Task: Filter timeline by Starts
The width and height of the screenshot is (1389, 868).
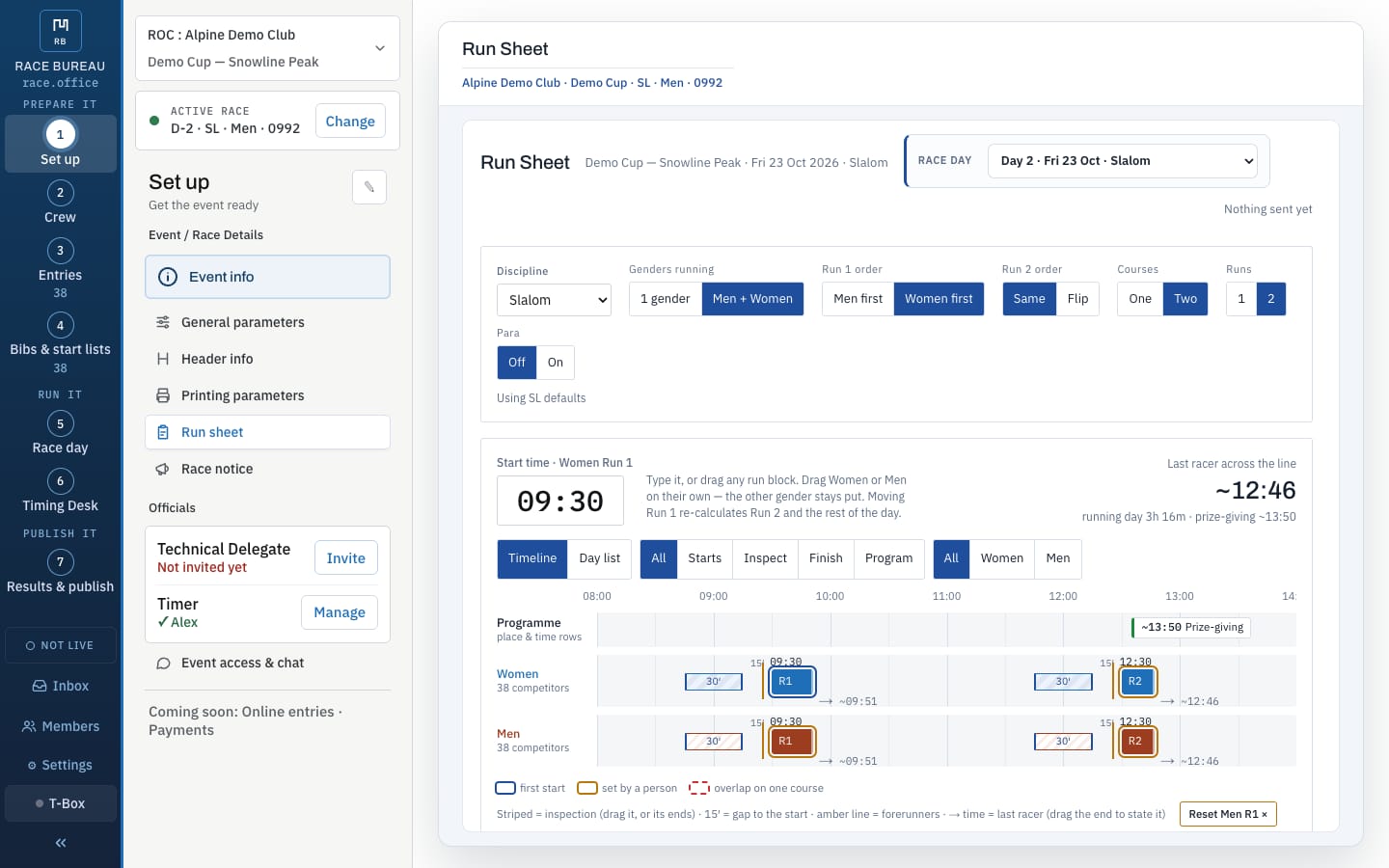Action: click(704, 558)
